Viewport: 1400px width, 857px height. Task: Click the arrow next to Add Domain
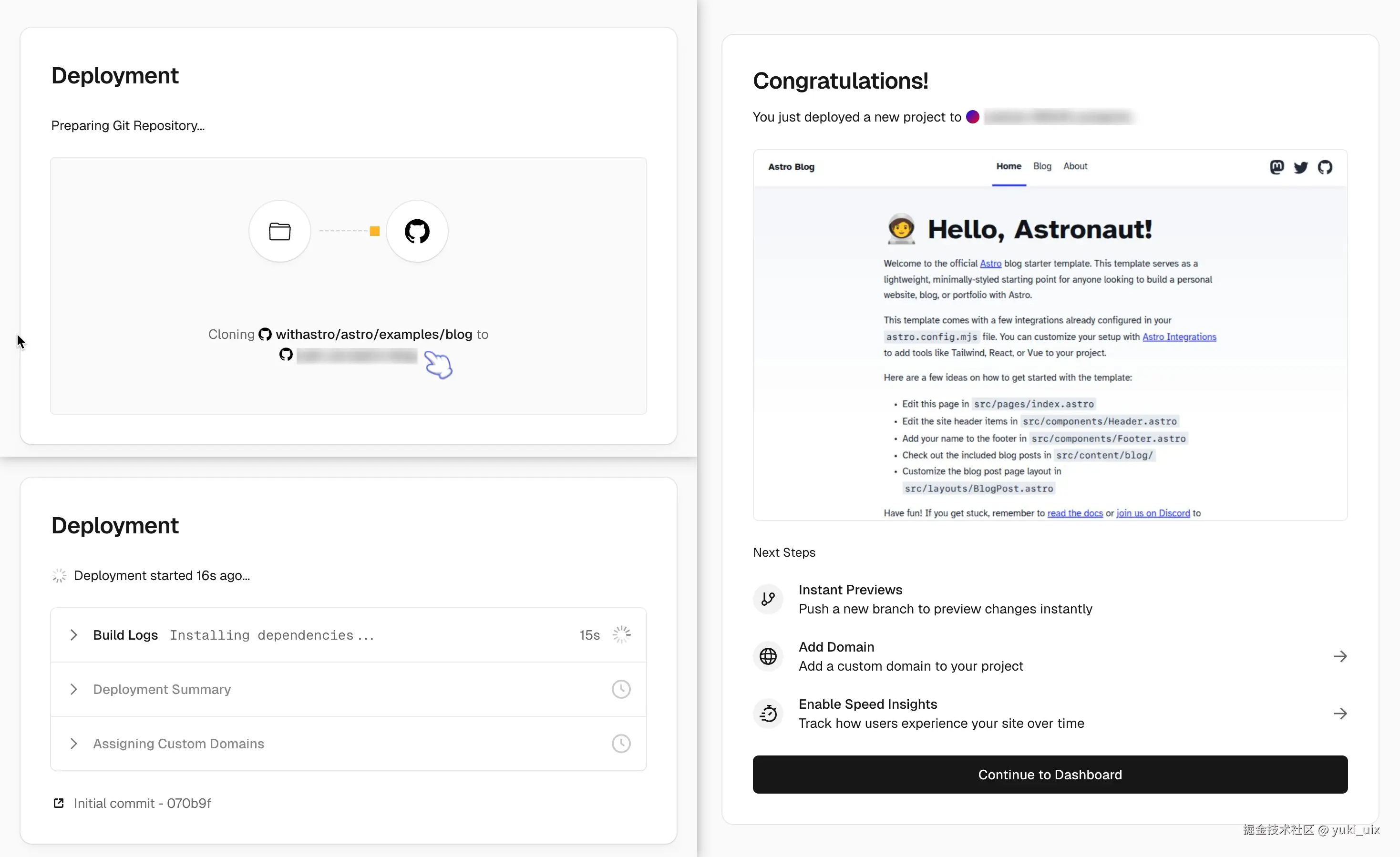pos(1340,656)
